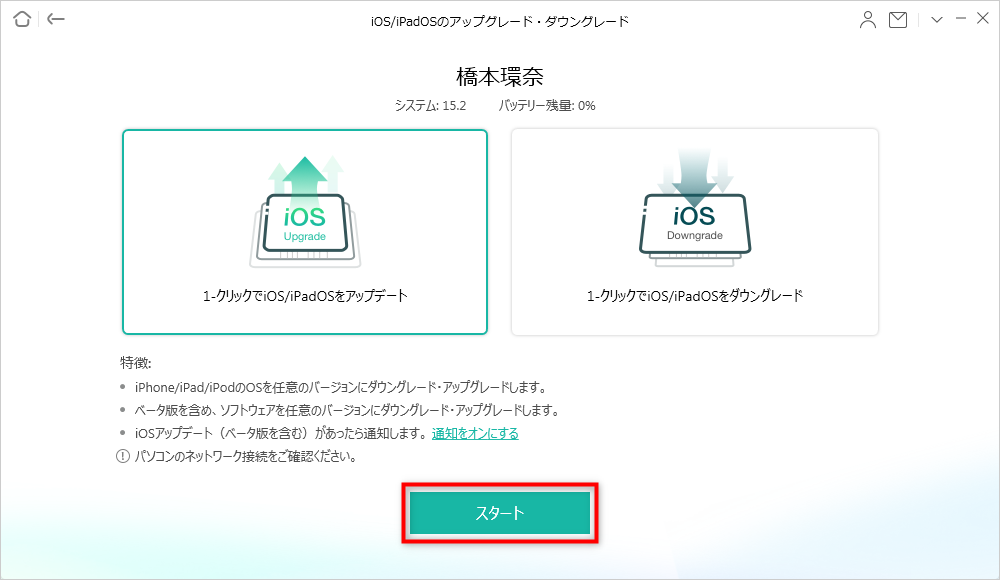Click the network warning exclamation icon
The height and width of the screenshot is (580, 1000).
click(122, 456)
